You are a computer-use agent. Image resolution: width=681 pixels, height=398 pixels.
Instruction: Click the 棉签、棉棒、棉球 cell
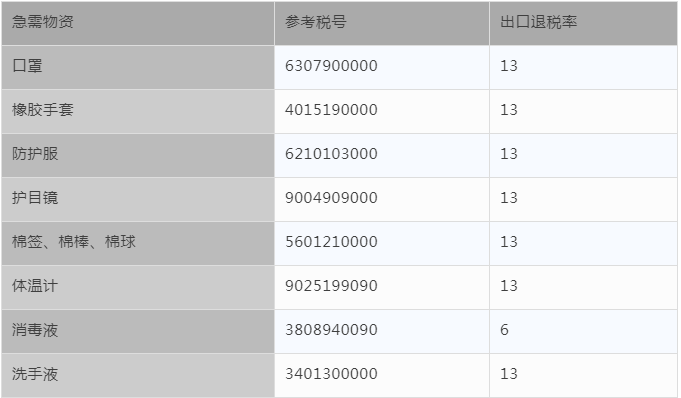[x=138, y=243]
